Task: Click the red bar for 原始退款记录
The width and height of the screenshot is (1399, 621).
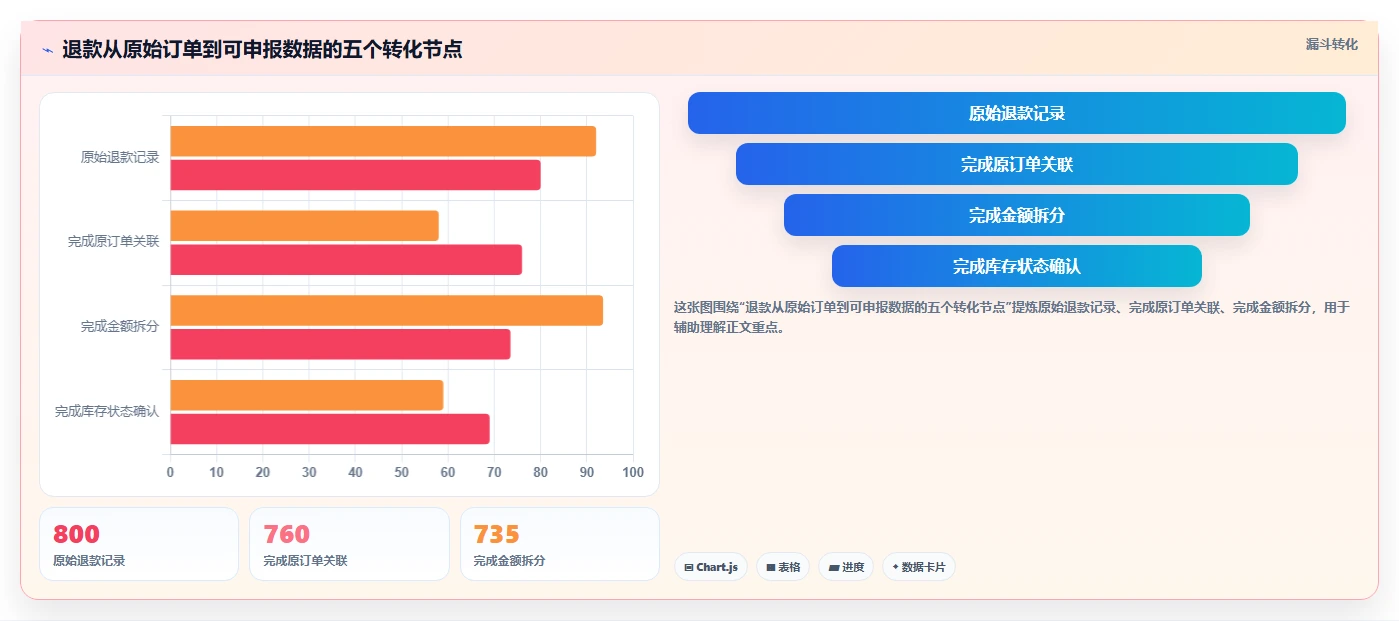Action: click(x=355, y=175)
